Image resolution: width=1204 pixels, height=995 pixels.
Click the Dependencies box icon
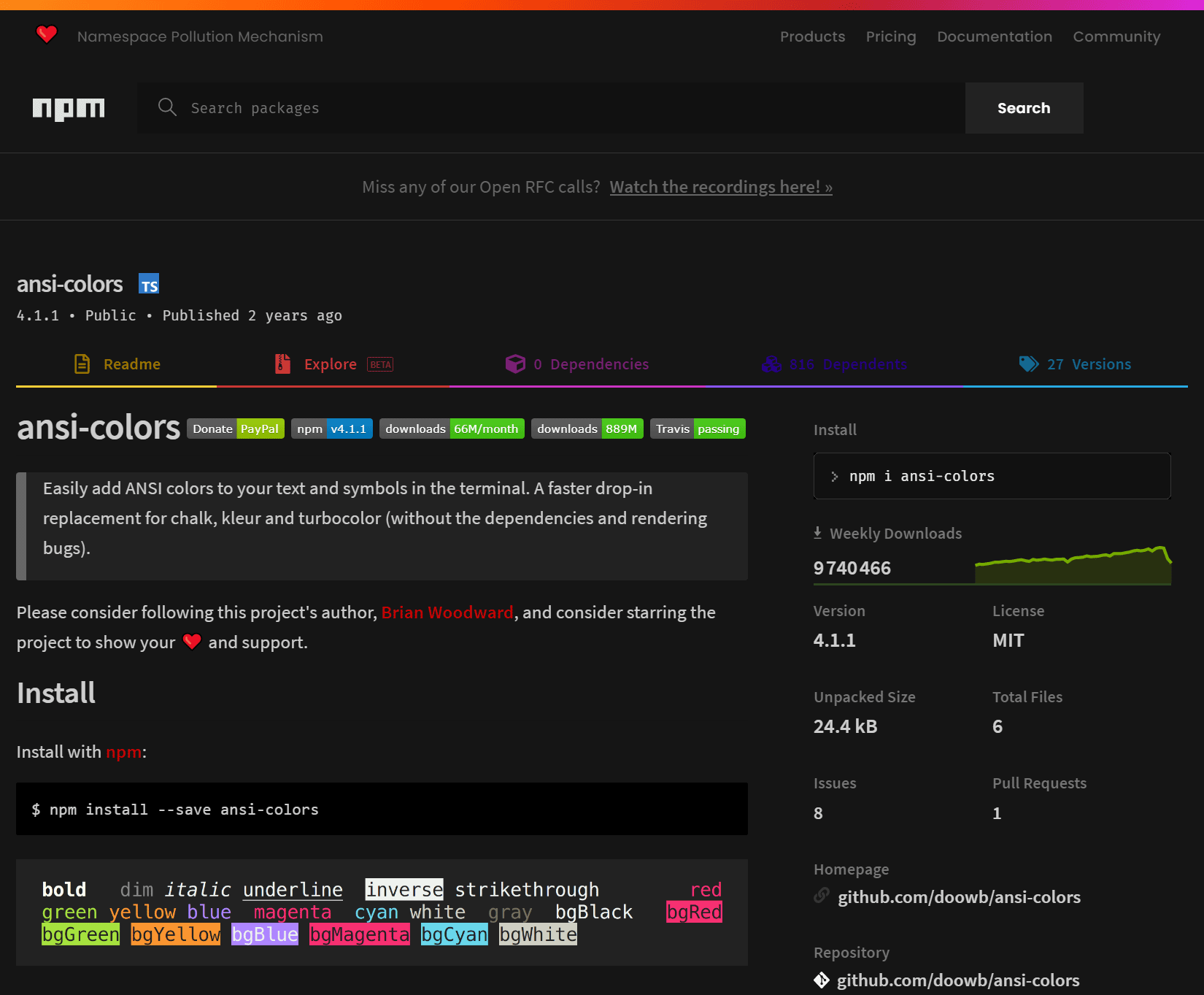[515, 364]
